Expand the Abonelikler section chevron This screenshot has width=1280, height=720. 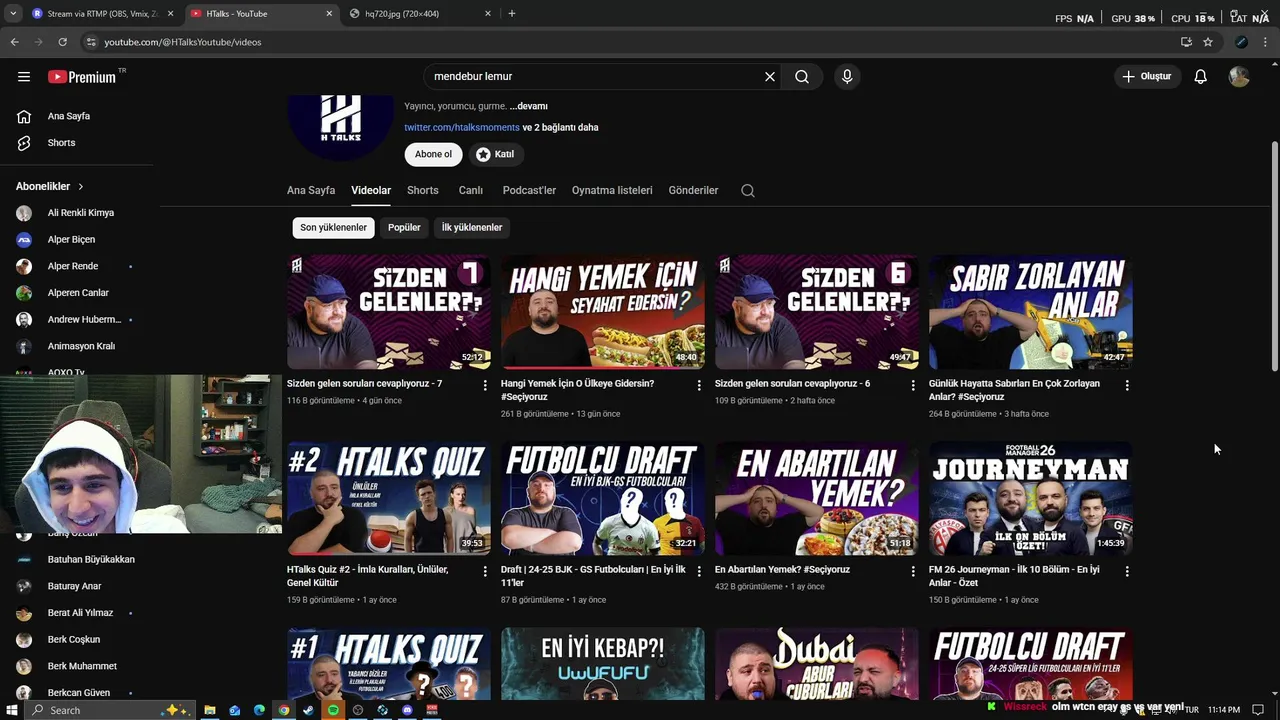click(x=81, y=186)
